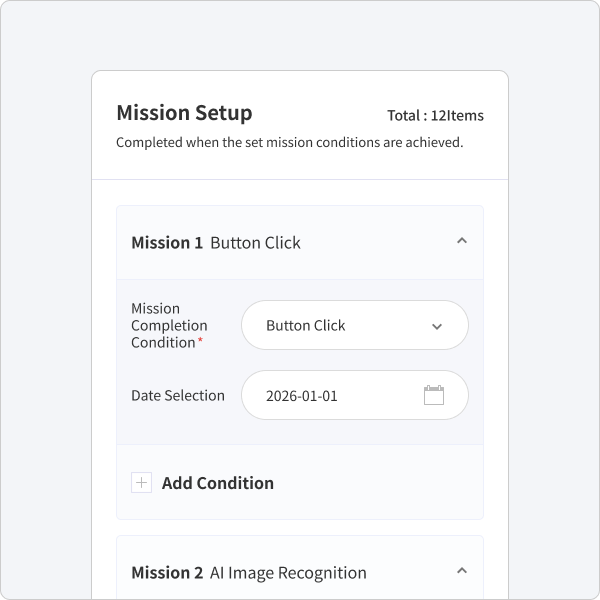This screenshot has height=600, width=600.
Task: Collapse Mission 1 using its chevron arrow
Action: tap(462, 241)
